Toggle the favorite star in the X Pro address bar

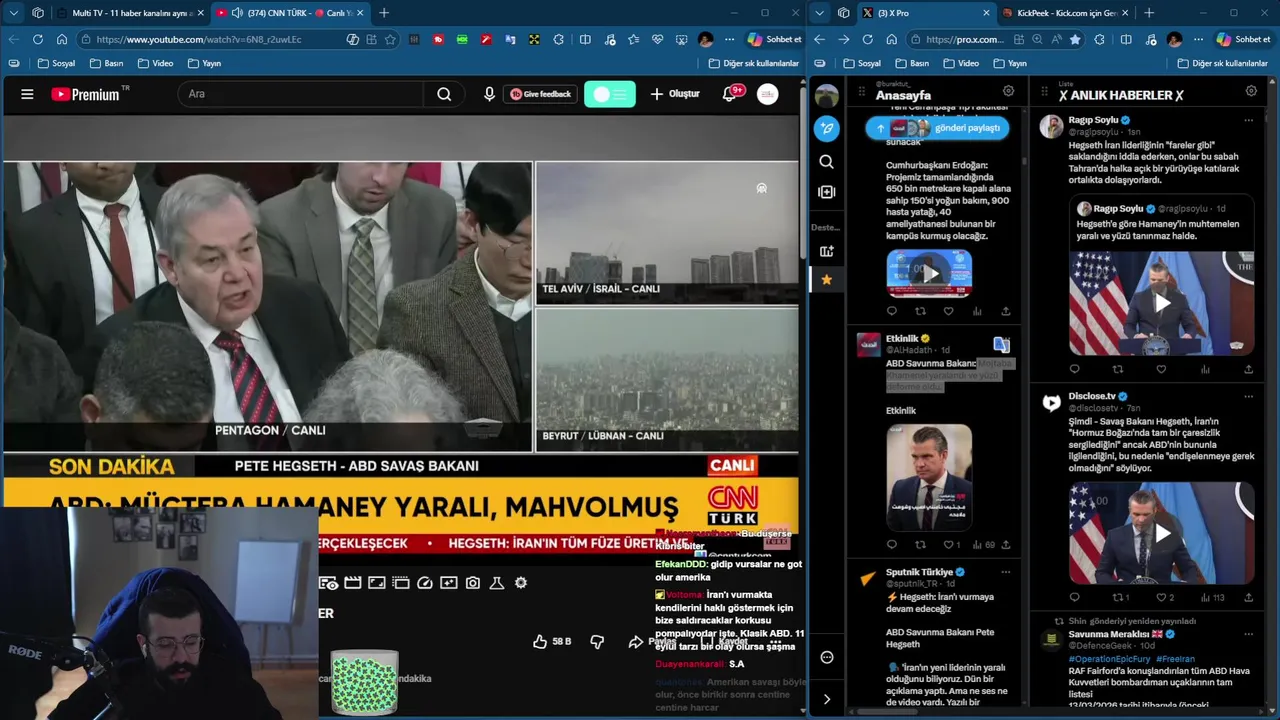coord(1075,39)
